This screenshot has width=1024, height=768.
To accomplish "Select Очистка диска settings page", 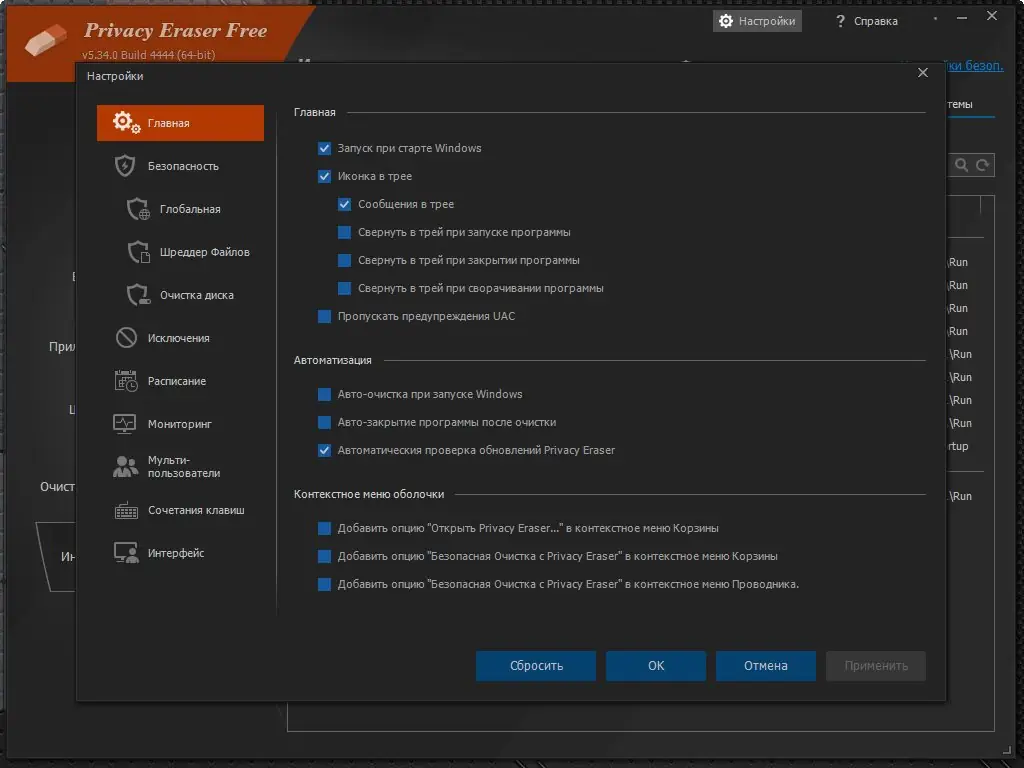I will [180, 295].
